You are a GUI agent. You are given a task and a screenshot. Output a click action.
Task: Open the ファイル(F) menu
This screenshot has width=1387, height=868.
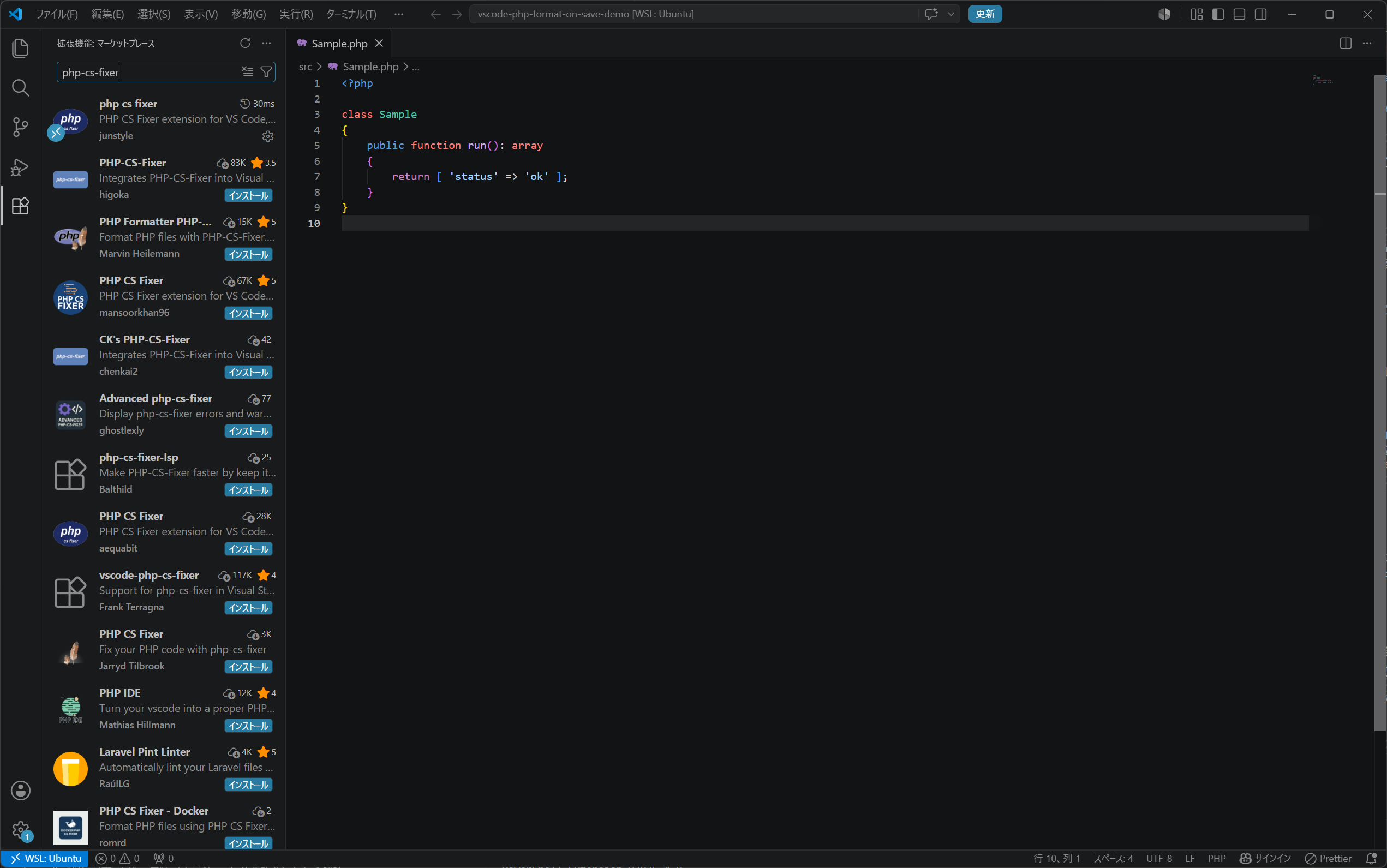click(x=57, y=14)
